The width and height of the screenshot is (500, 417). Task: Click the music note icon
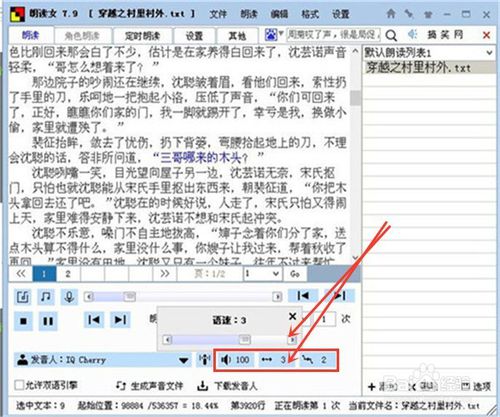pyautogui.click(x=46, y=297)
